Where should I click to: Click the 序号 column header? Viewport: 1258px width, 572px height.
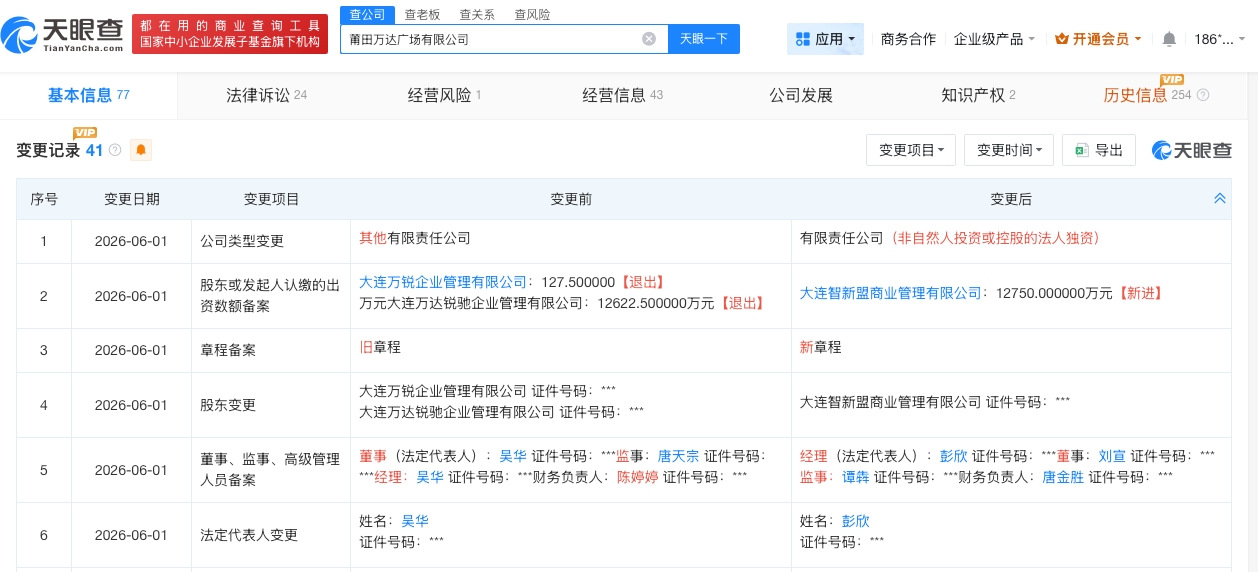(x=44, y=199)
